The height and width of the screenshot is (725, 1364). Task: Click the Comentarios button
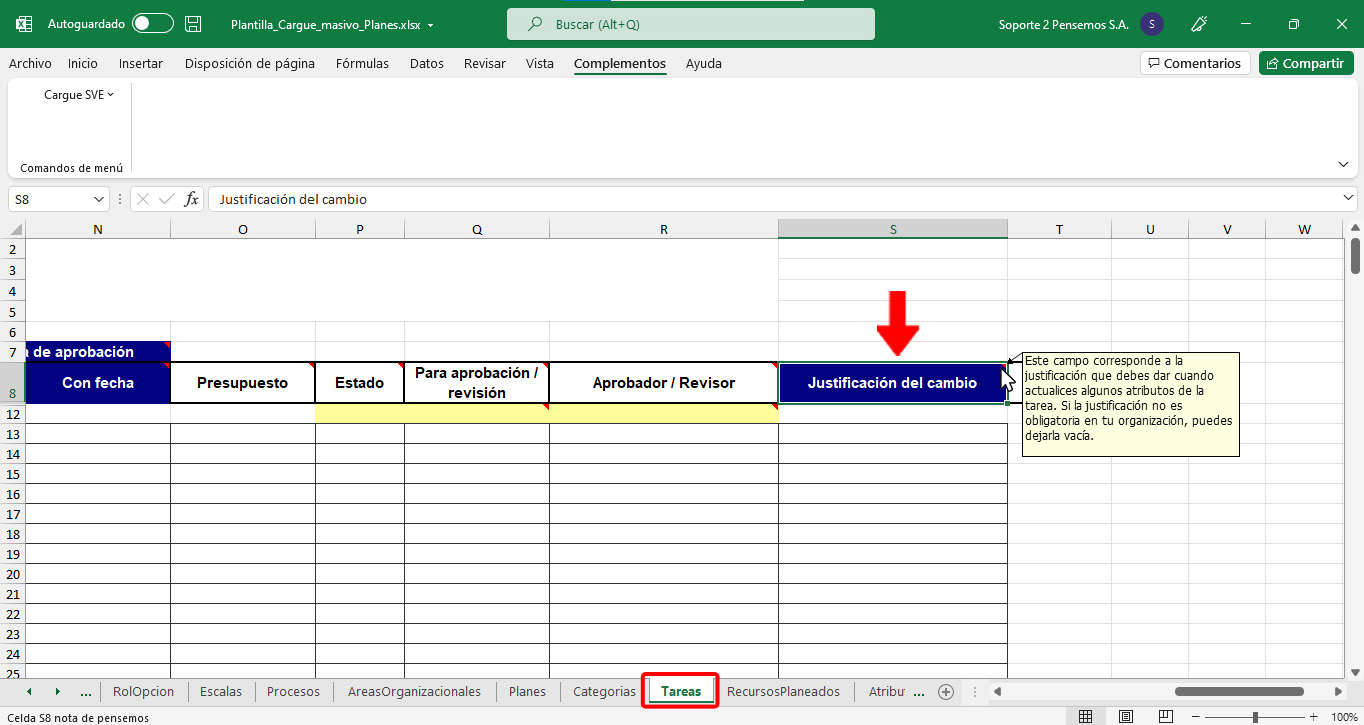(x=1195, y=63)
